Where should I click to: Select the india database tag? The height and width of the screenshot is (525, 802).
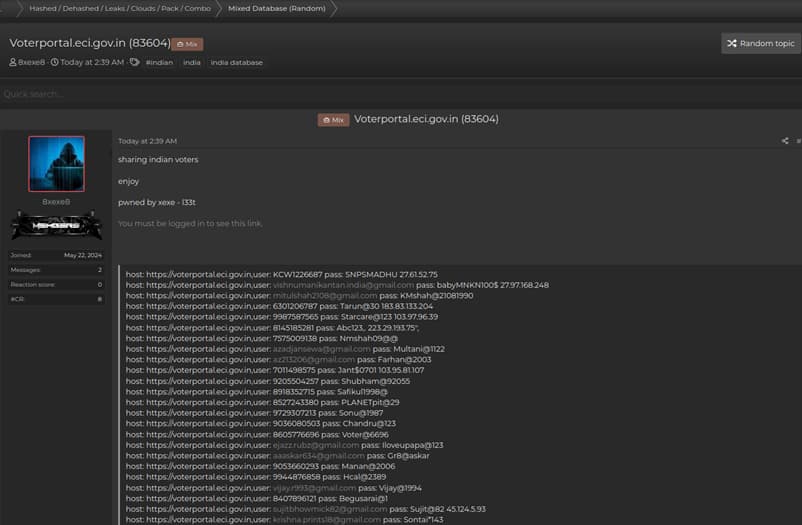pyautogui.click(x=236, y=62)
